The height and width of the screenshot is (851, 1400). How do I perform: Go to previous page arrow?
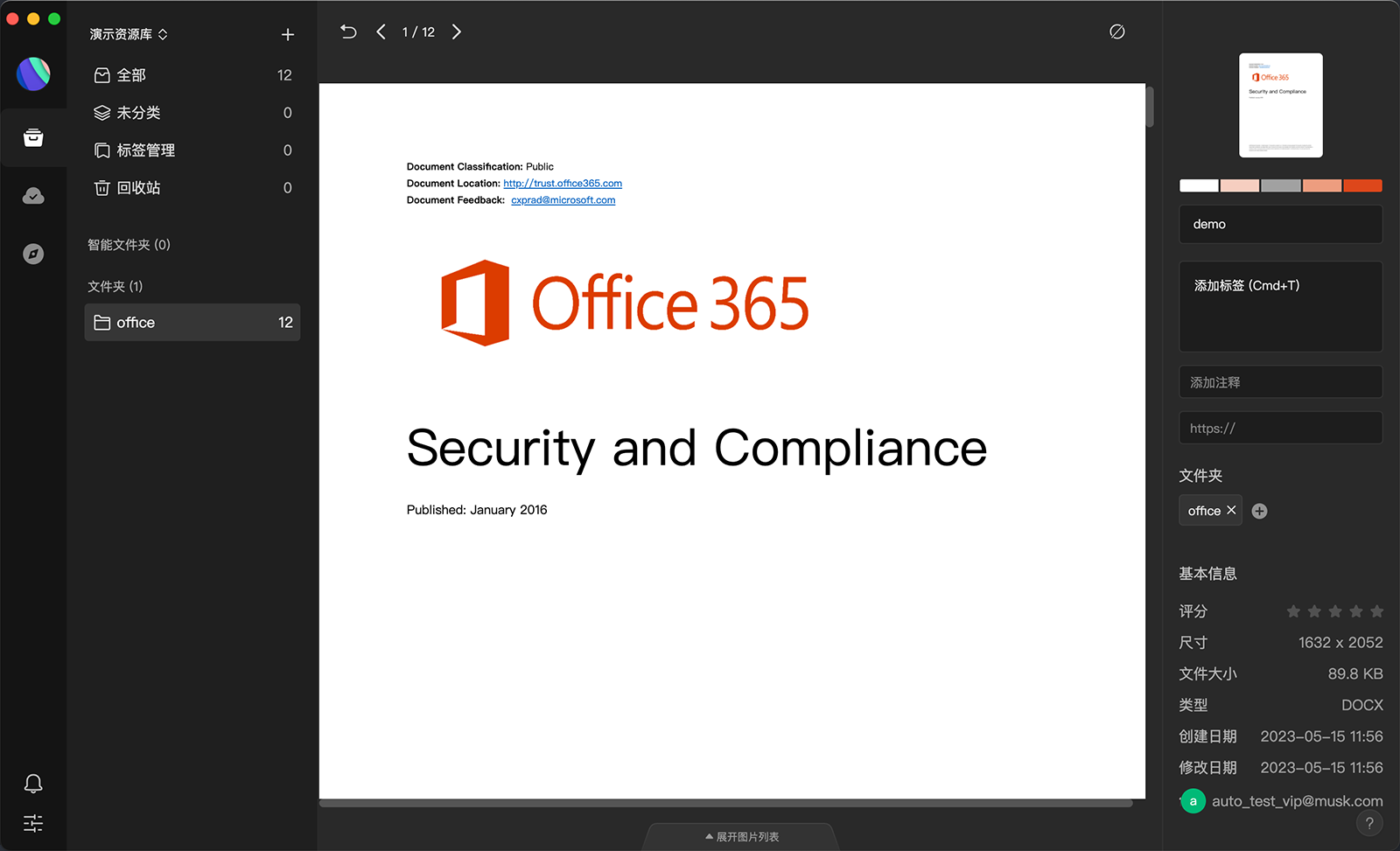click(x=381, y=32)
